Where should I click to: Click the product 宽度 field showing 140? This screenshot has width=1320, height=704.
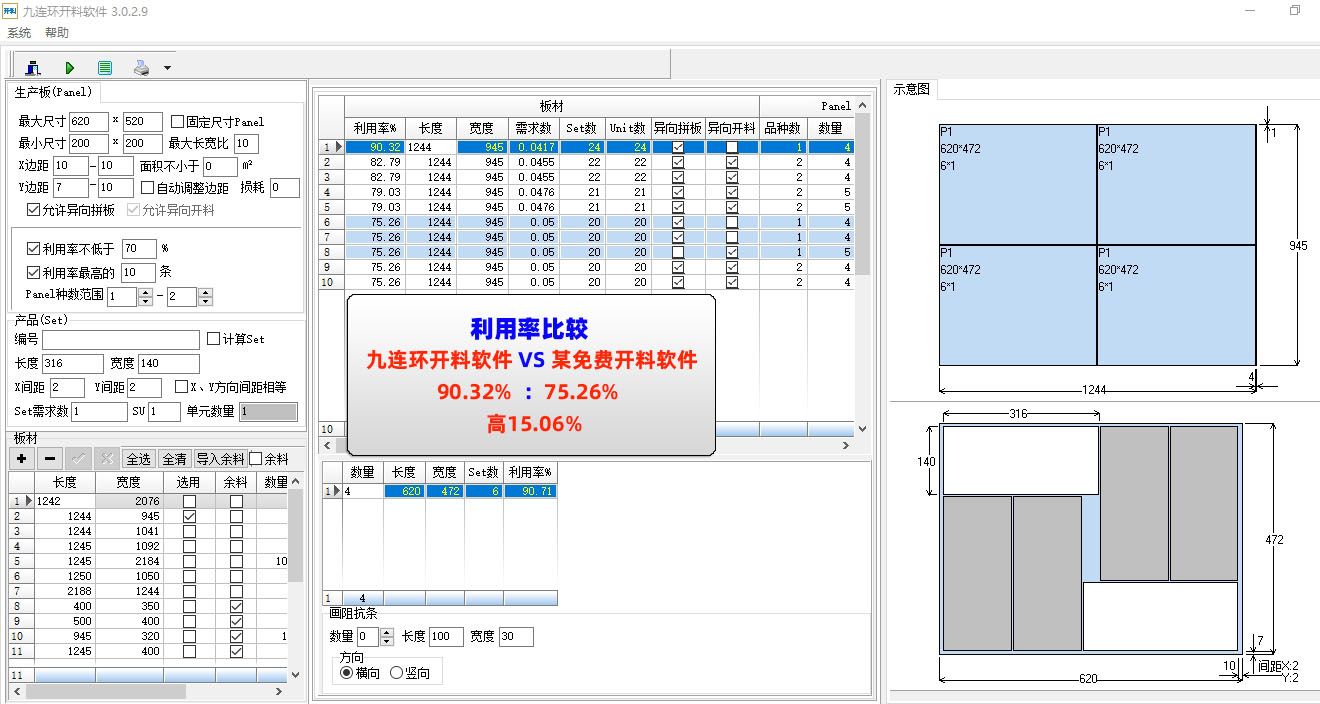(168, 364)
